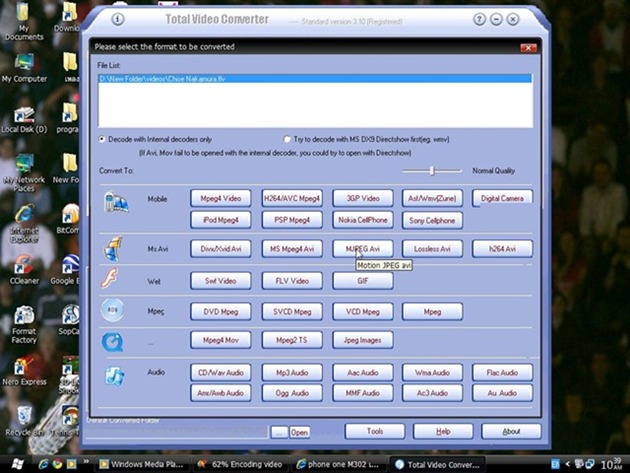This screenshot has height=473, width=630.
Task: Click the Open folder button
Action: (x=299, y=432)
